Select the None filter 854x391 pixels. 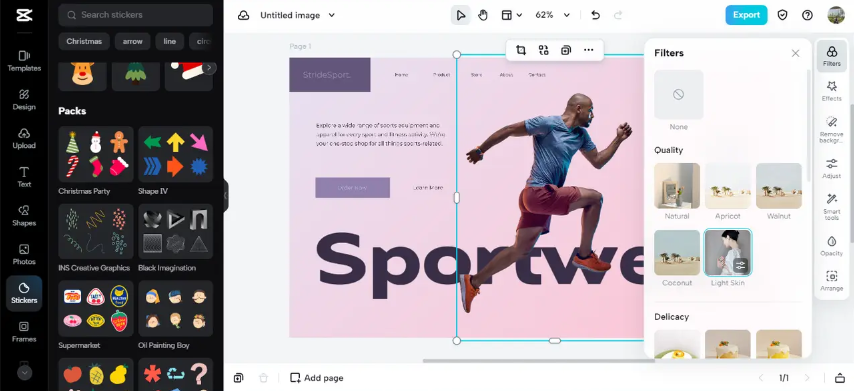click(x=678, y=94)
